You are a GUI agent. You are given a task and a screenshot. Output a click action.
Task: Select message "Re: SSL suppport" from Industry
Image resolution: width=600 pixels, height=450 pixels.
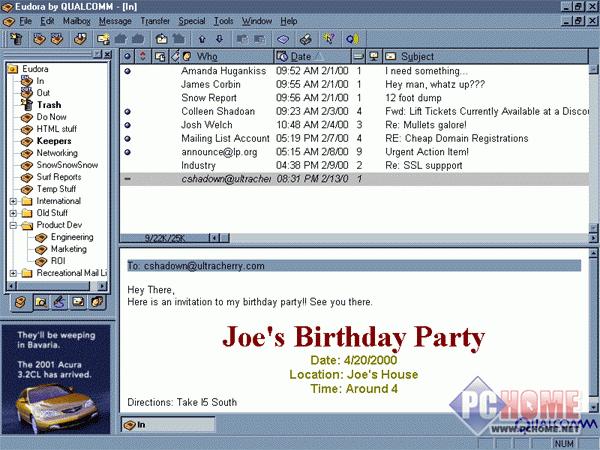[x=354, y=165]
